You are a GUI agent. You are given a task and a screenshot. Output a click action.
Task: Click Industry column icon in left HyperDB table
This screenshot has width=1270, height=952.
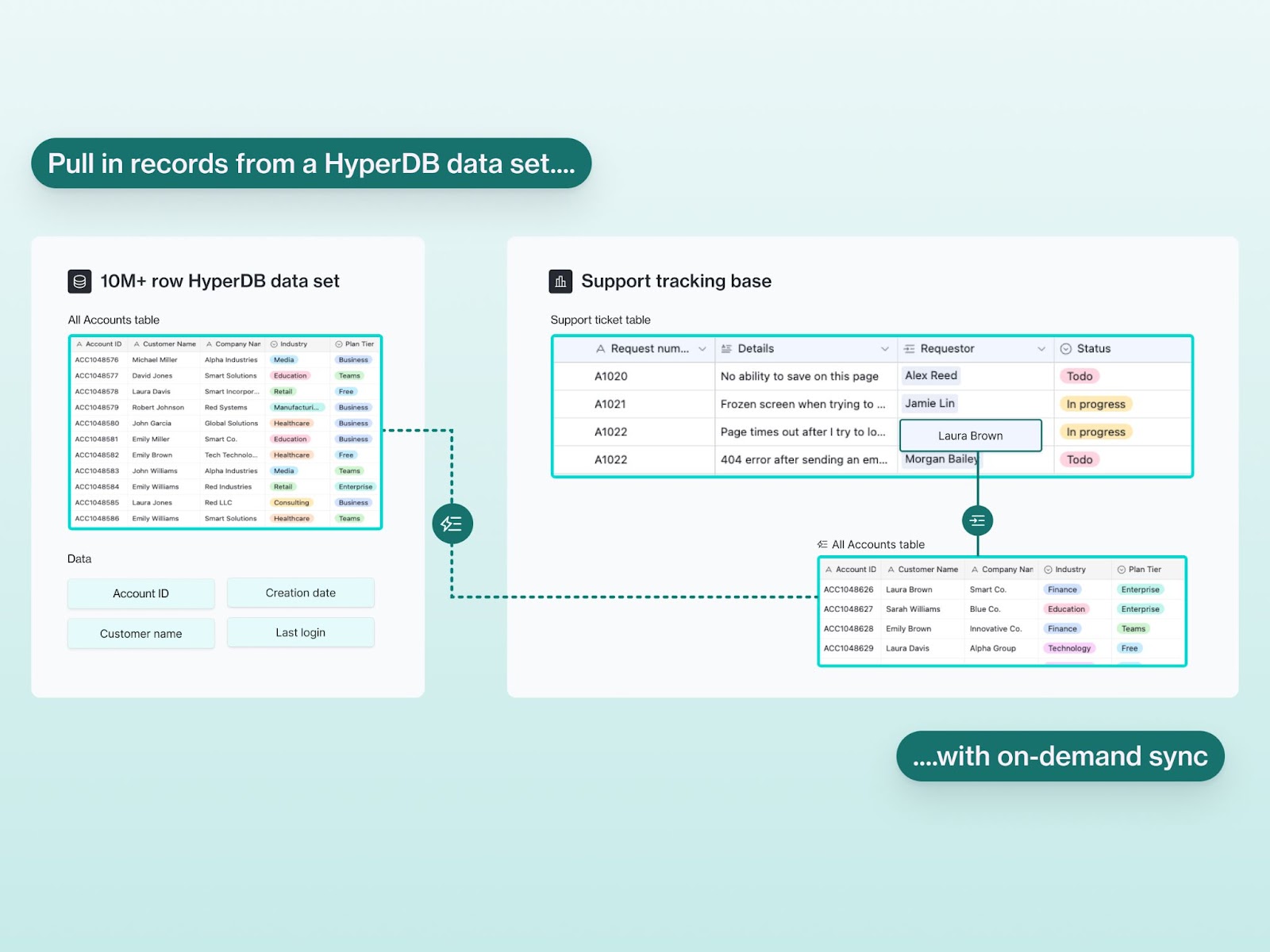click(x=274, y=344)
